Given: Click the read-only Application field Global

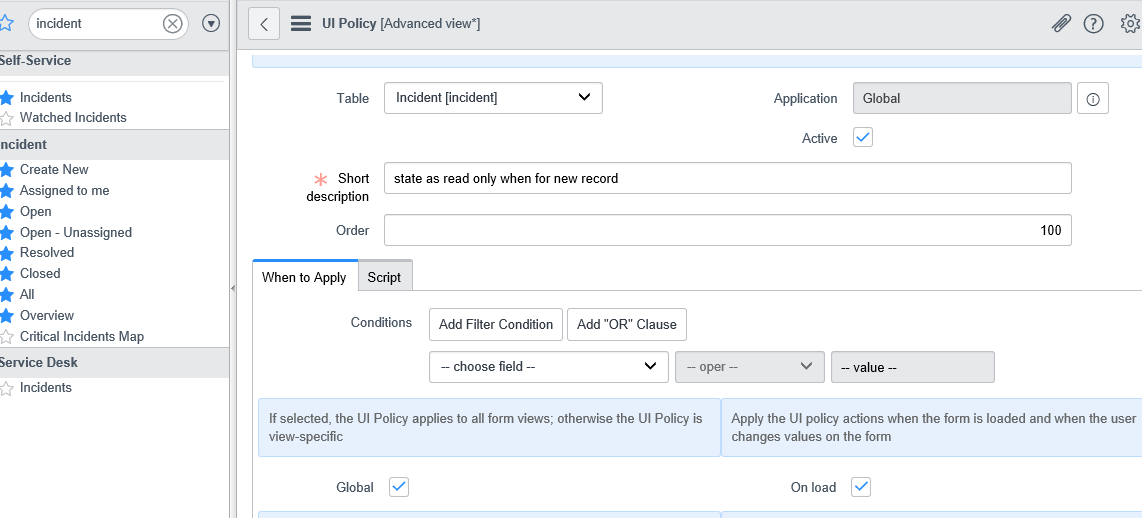Looking at the screenshot, I should 962,98.
